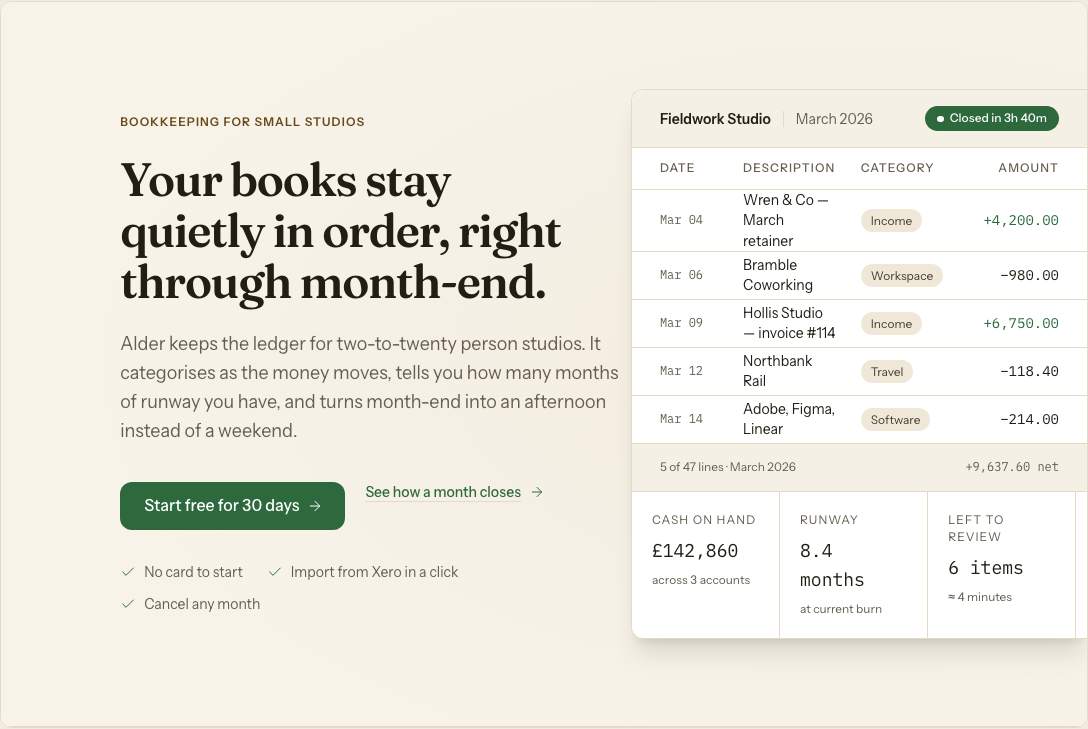Click the Fieldwork Studio title
Viewport: 1088px width, 729px height.
click(x=715, y=119)
